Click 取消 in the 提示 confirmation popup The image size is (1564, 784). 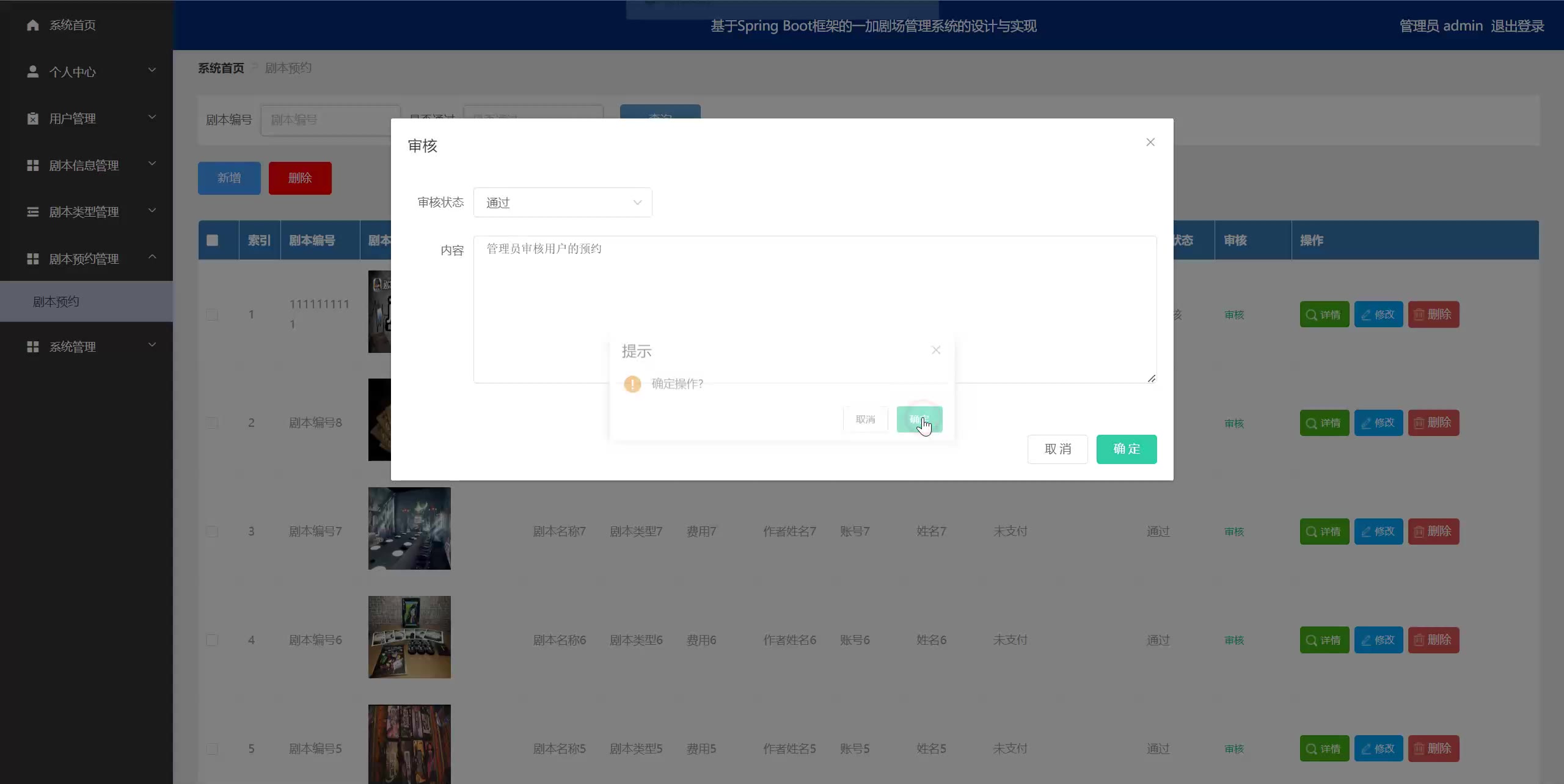pos(865,419)
